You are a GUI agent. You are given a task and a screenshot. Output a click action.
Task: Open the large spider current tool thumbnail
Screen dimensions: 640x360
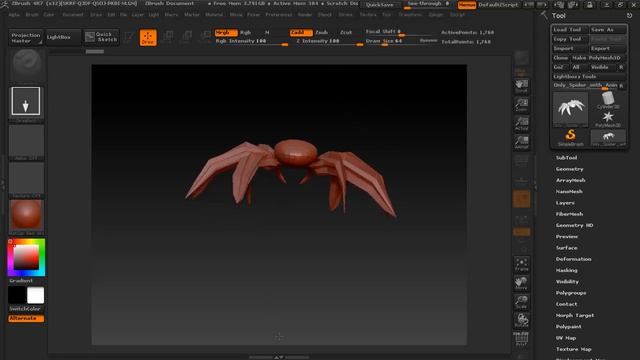[571, 109]
